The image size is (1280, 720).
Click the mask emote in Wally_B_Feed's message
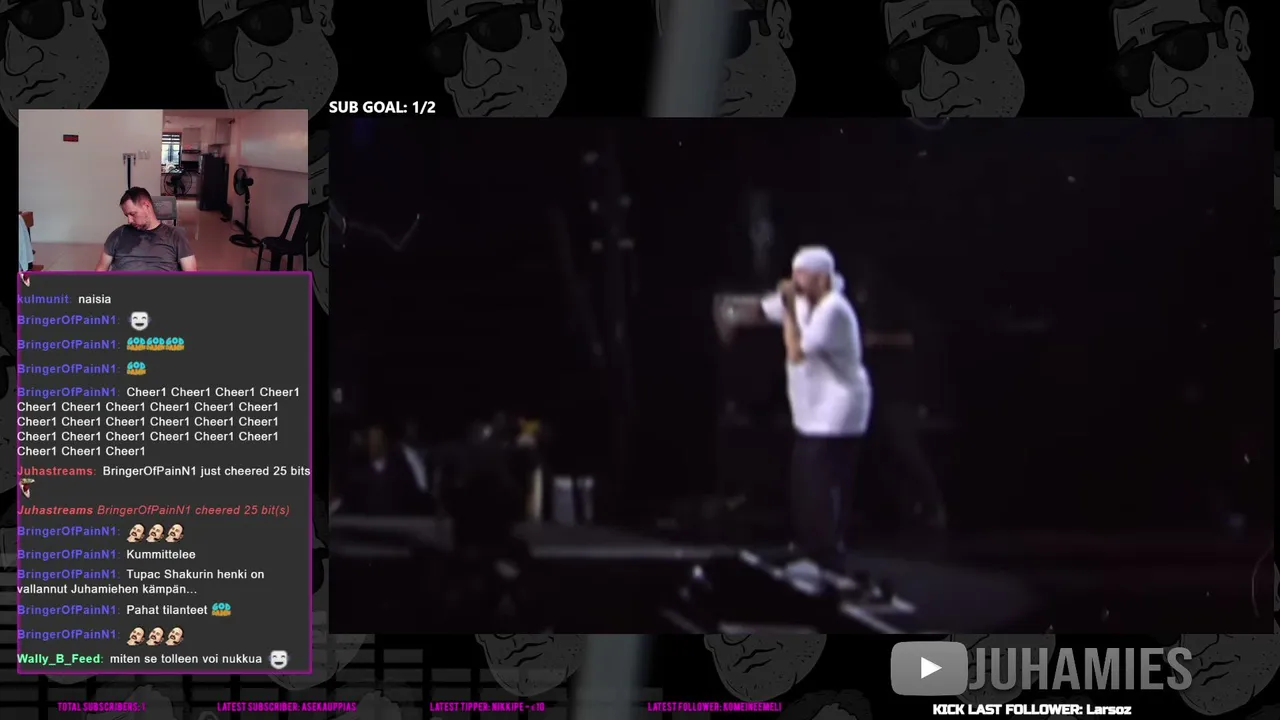278,659
